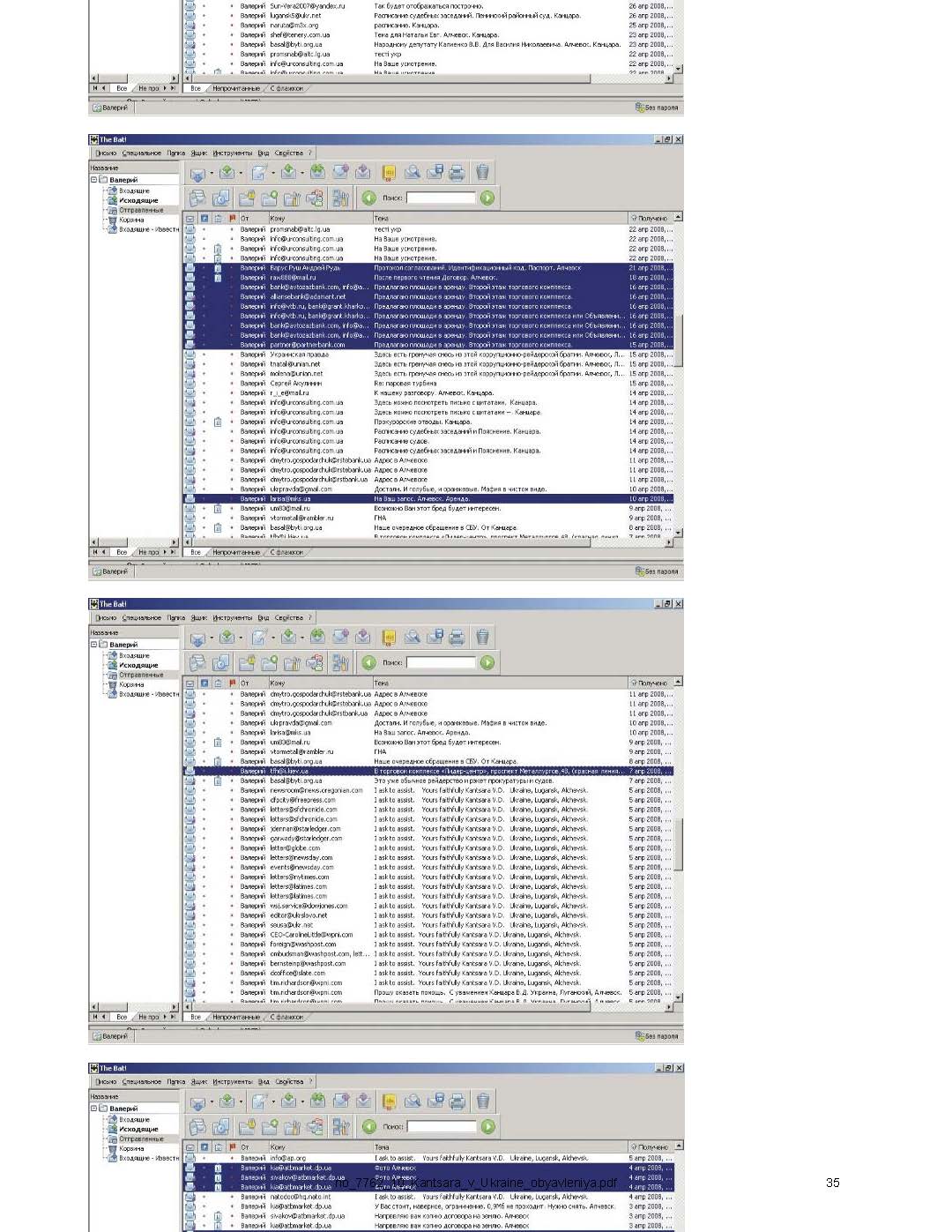Switch to Непрочитанные tab in Украинская правда window
952x1232 pixels.
(236, 553)
